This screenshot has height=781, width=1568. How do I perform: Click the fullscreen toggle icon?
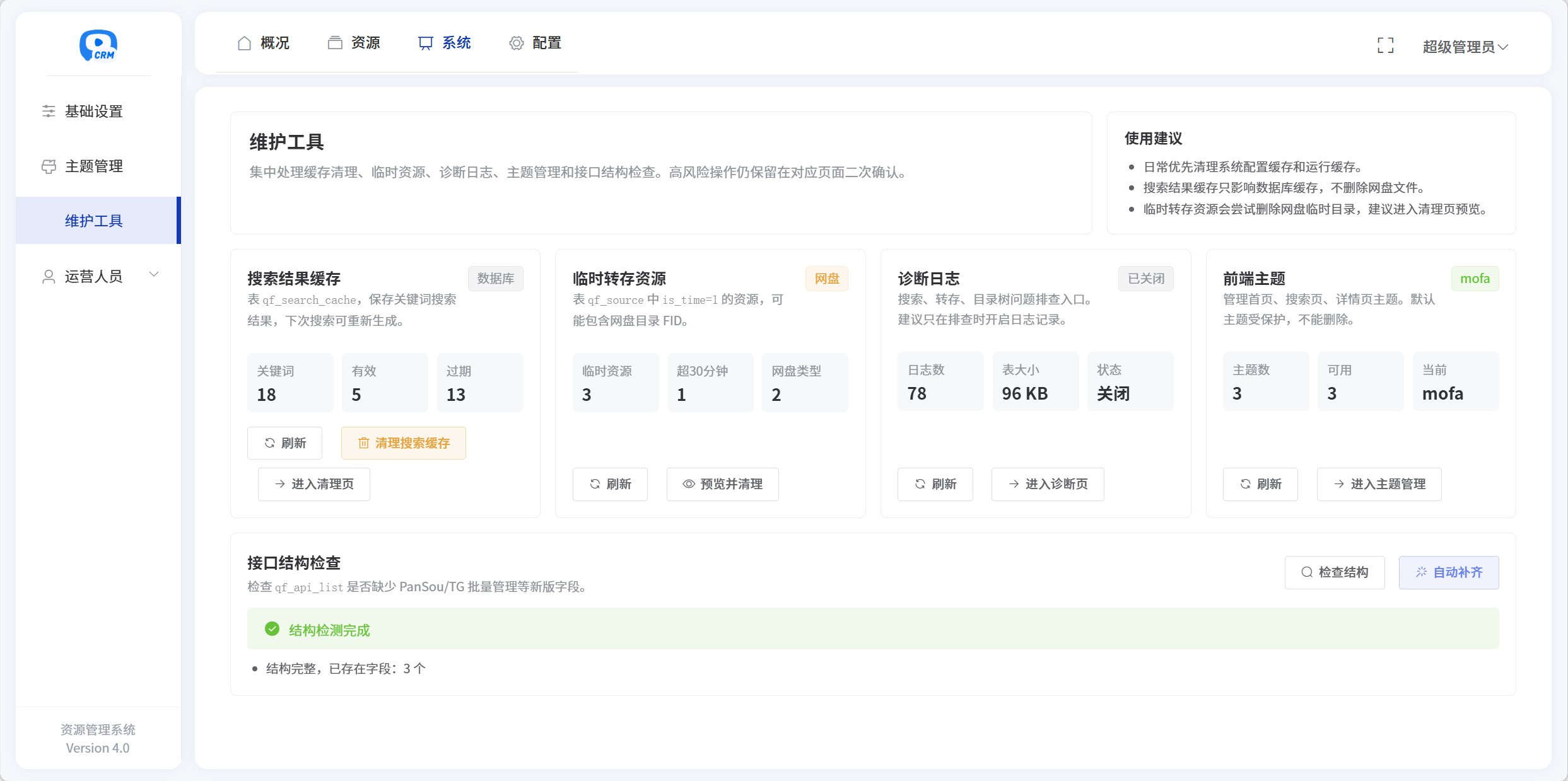point(1385,45)
